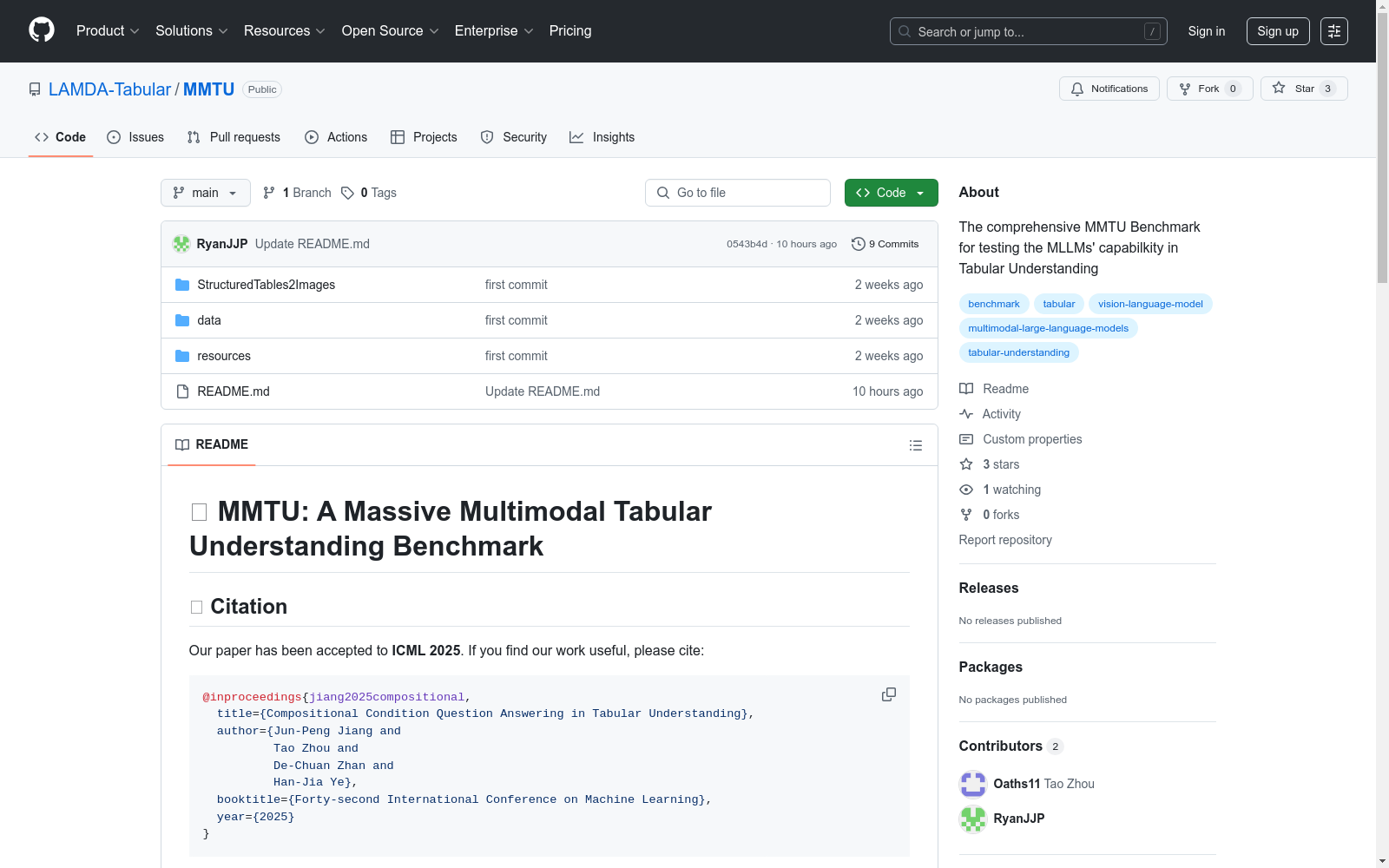This screenshot has width=1389, height=868.
Task: Fork the MMTU repository
Action: tap(1209, 89)
